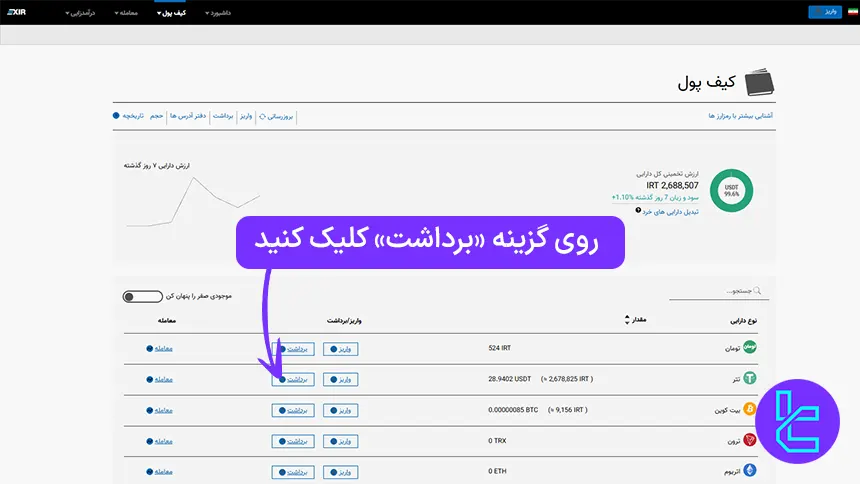Click the IRT 2,688,507 total value
Viewport: 860px width, 484px height.
(x=672, y=185)
